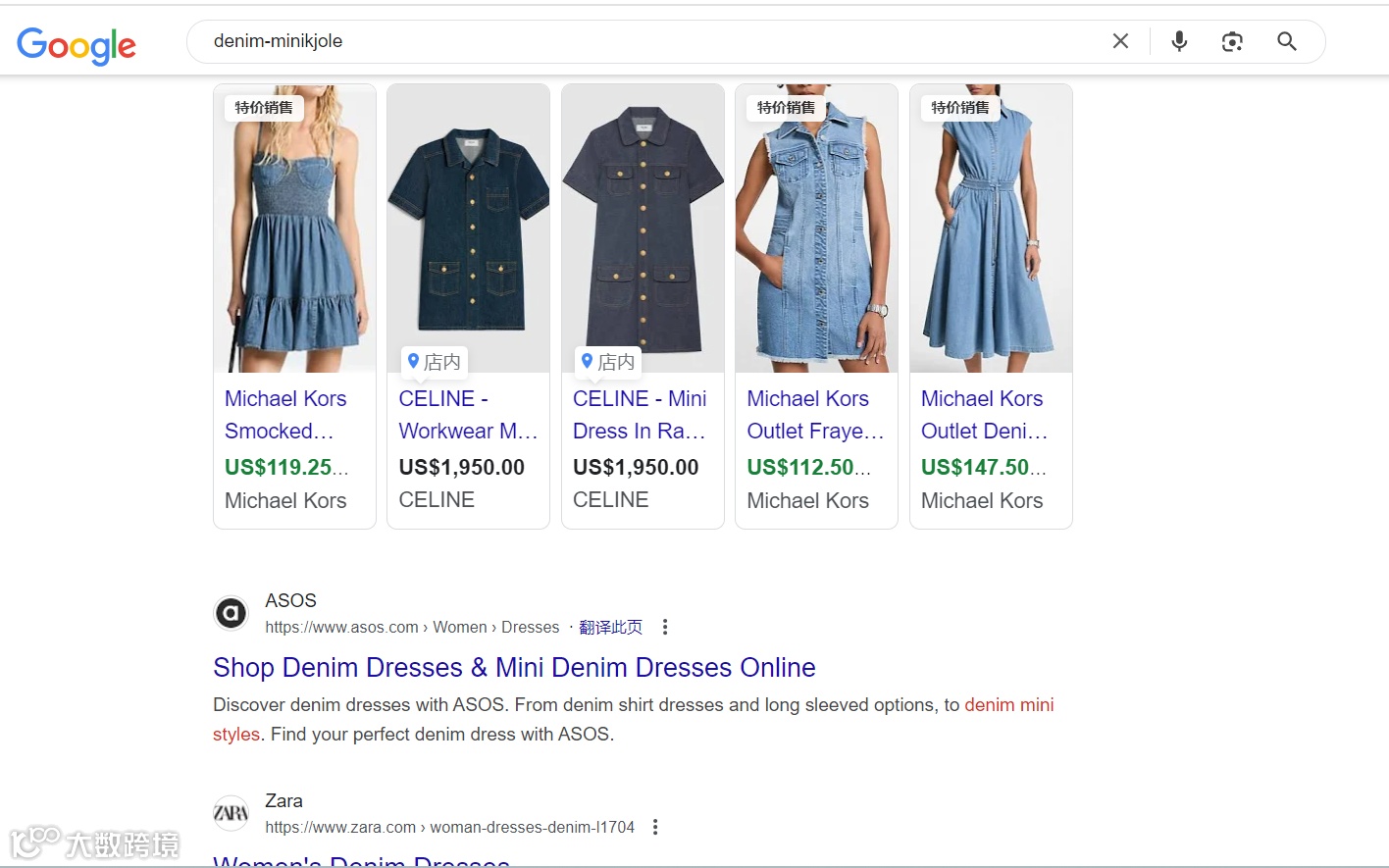Click the Zara site name
Viewport: 1389px width, 868px height.
pyautogui.click(x=283, y=800)
